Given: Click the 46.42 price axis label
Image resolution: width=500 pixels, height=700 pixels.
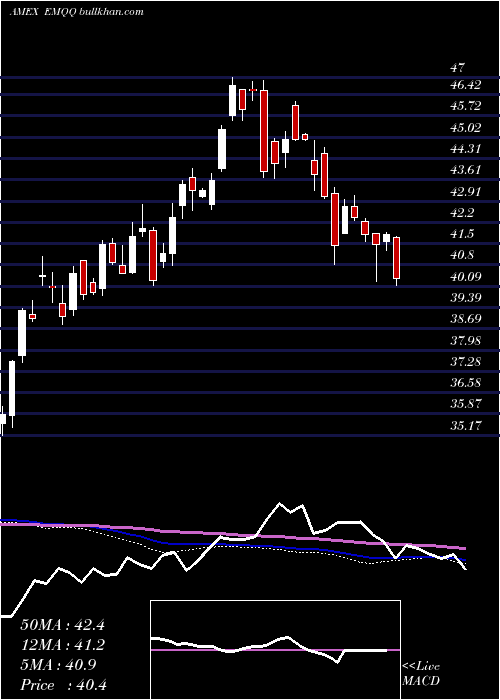Looking at the screenshot, I should pos(466,85).
